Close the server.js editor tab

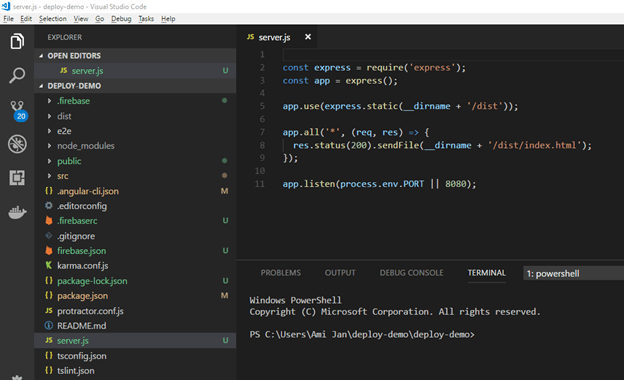[x=308, y=37]
